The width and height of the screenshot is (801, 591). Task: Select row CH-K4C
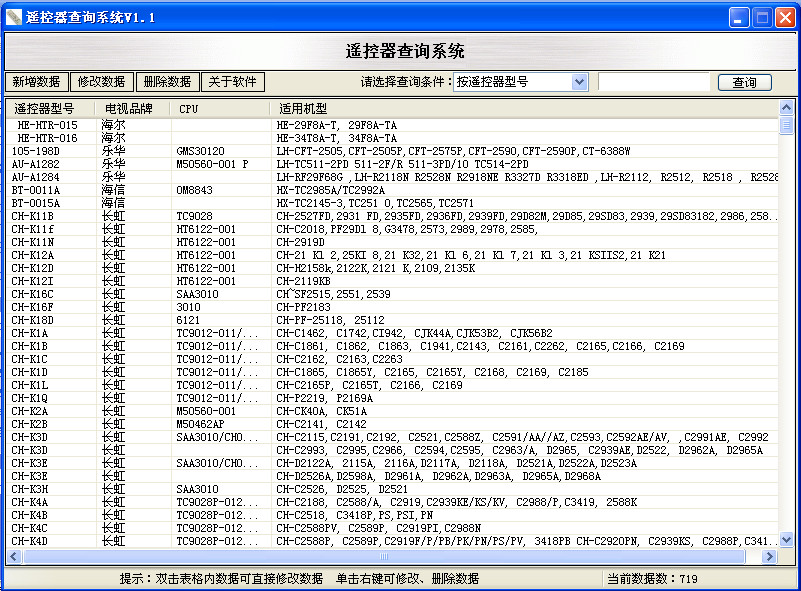pyautogui.click(x=392, y=529)
